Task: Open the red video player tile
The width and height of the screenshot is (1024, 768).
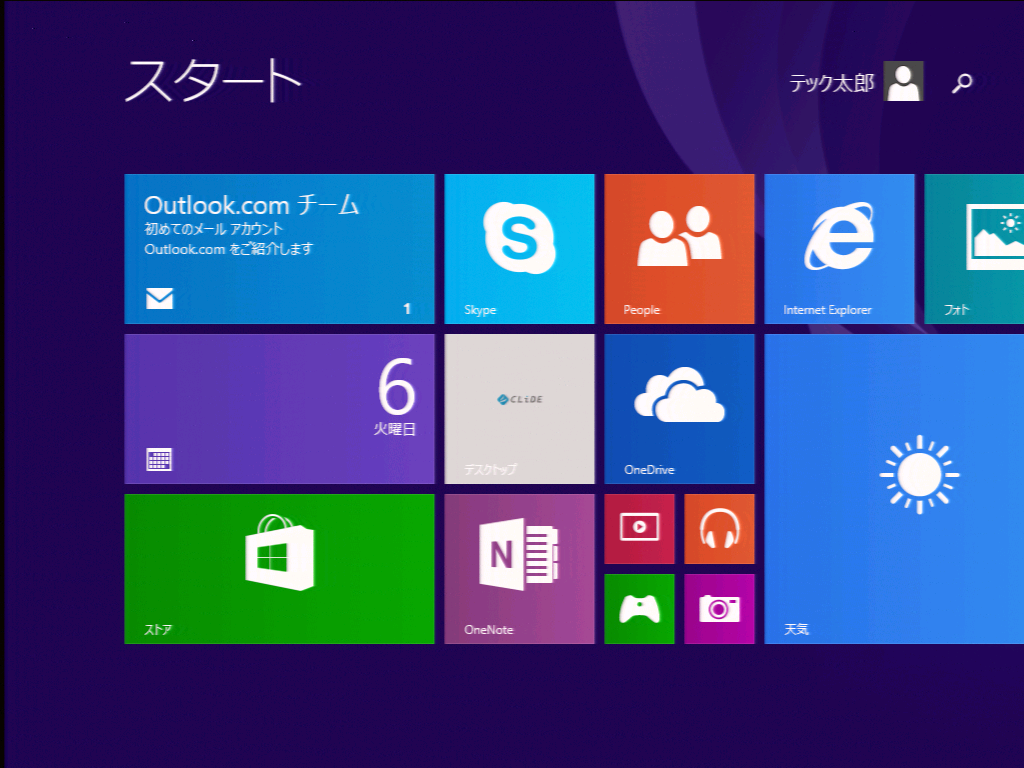Action: 639,529
